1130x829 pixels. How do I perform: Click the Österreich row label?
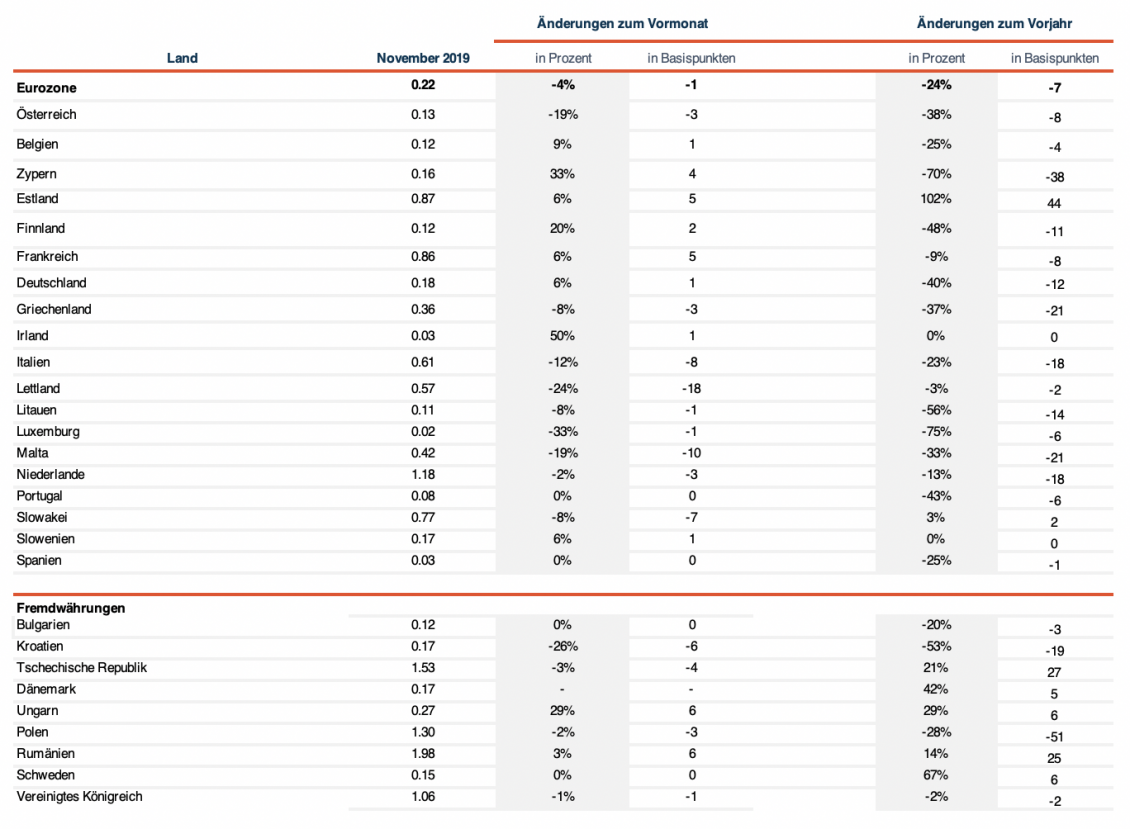[46, 115]
